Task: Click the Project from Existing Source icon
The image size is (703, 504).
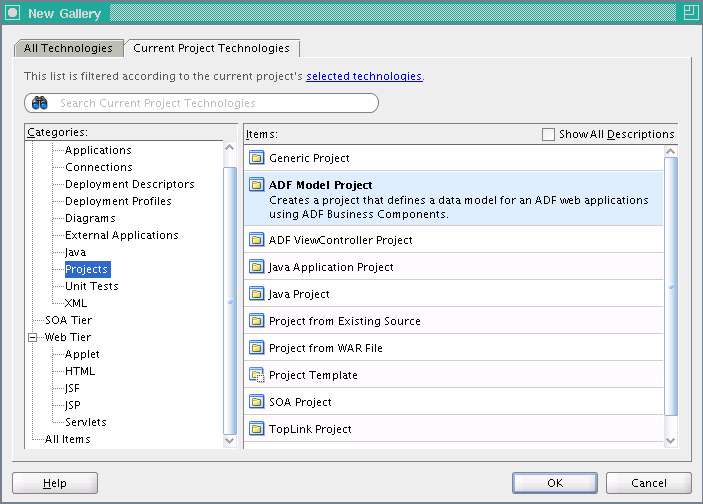Action: (256, 321)
